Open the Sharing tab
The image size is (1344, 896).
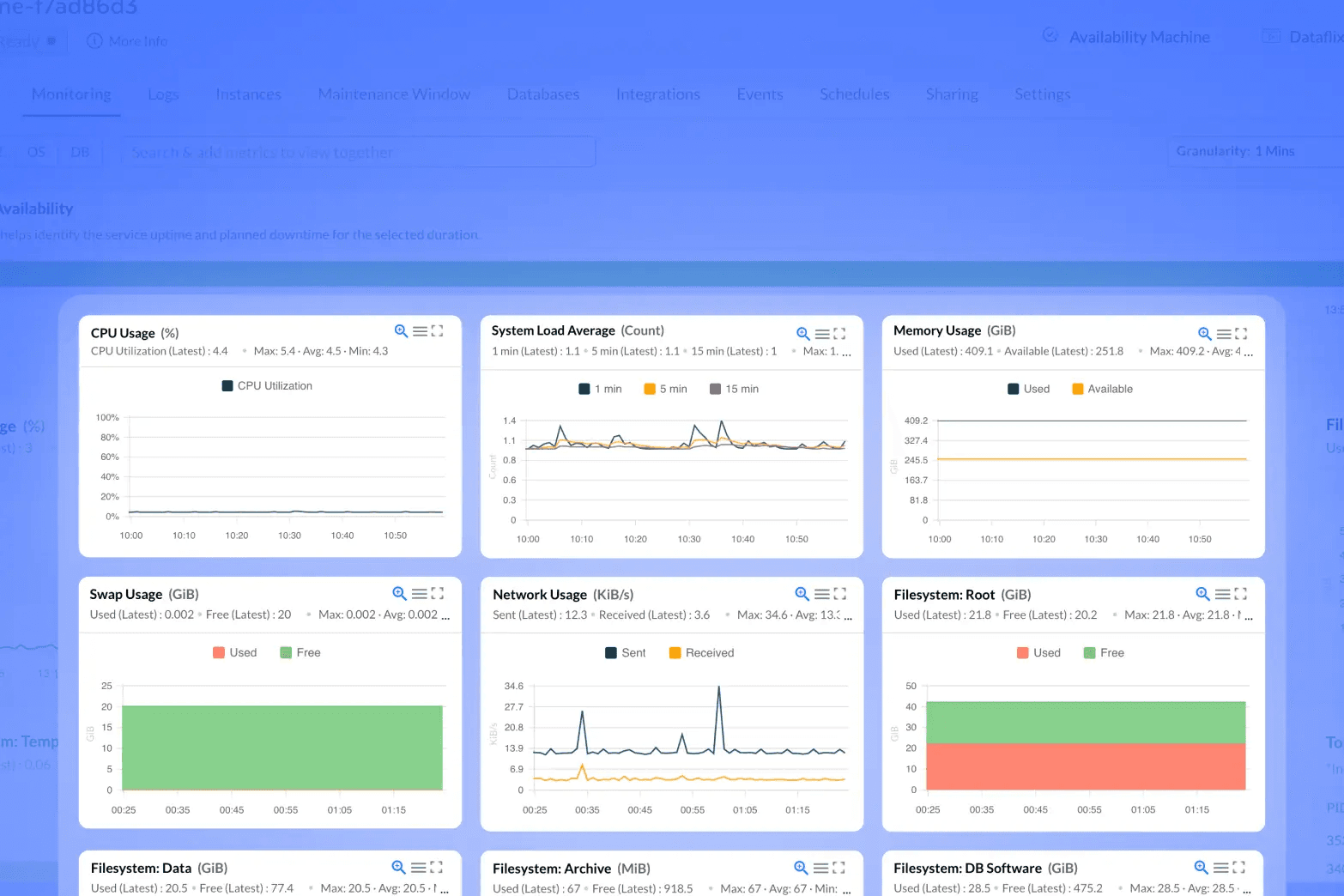[x=952, y=94]
